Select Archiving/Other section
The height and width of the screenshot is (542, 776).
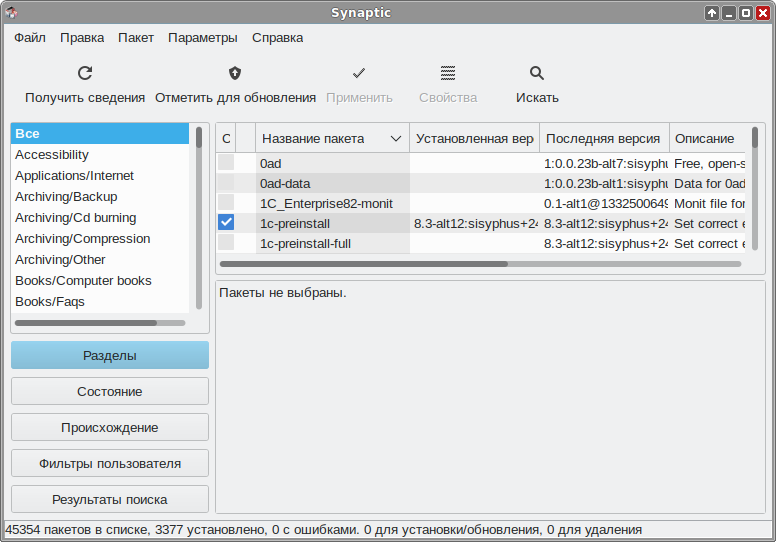coord(100,259)
